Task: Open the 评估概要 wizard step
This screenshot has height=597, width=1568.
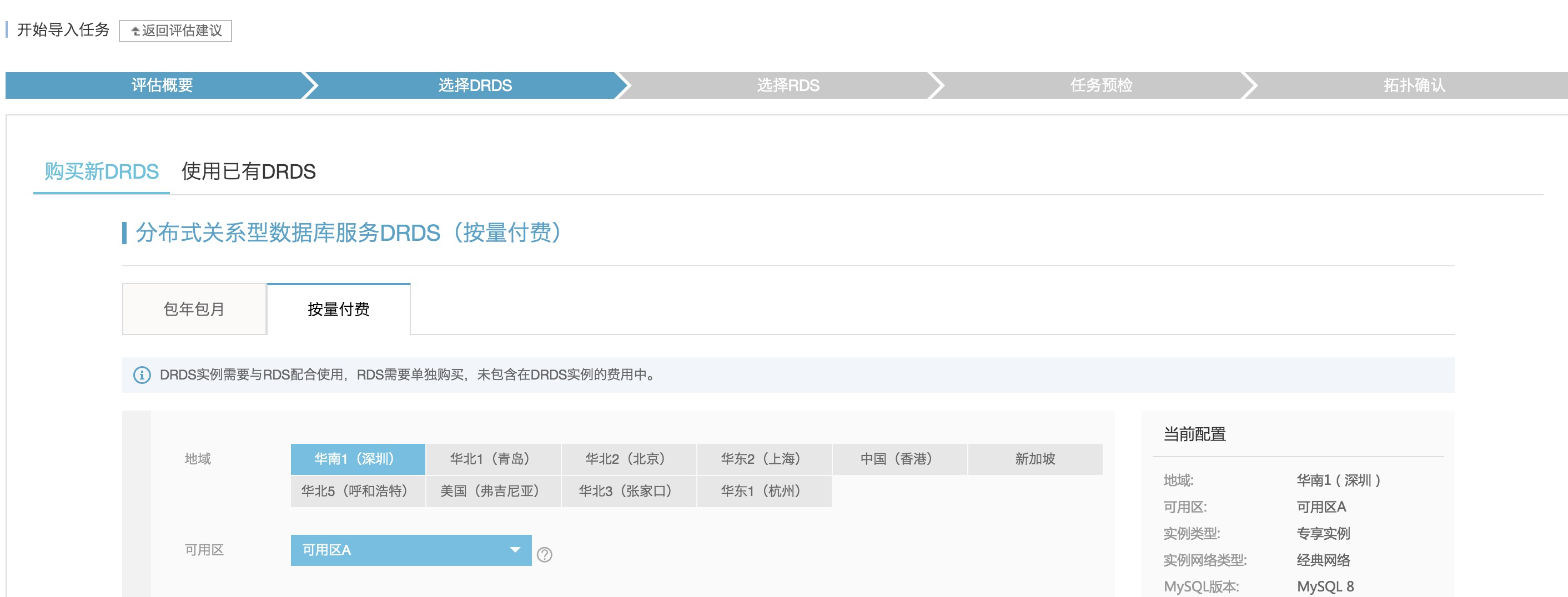Action: 162,85
